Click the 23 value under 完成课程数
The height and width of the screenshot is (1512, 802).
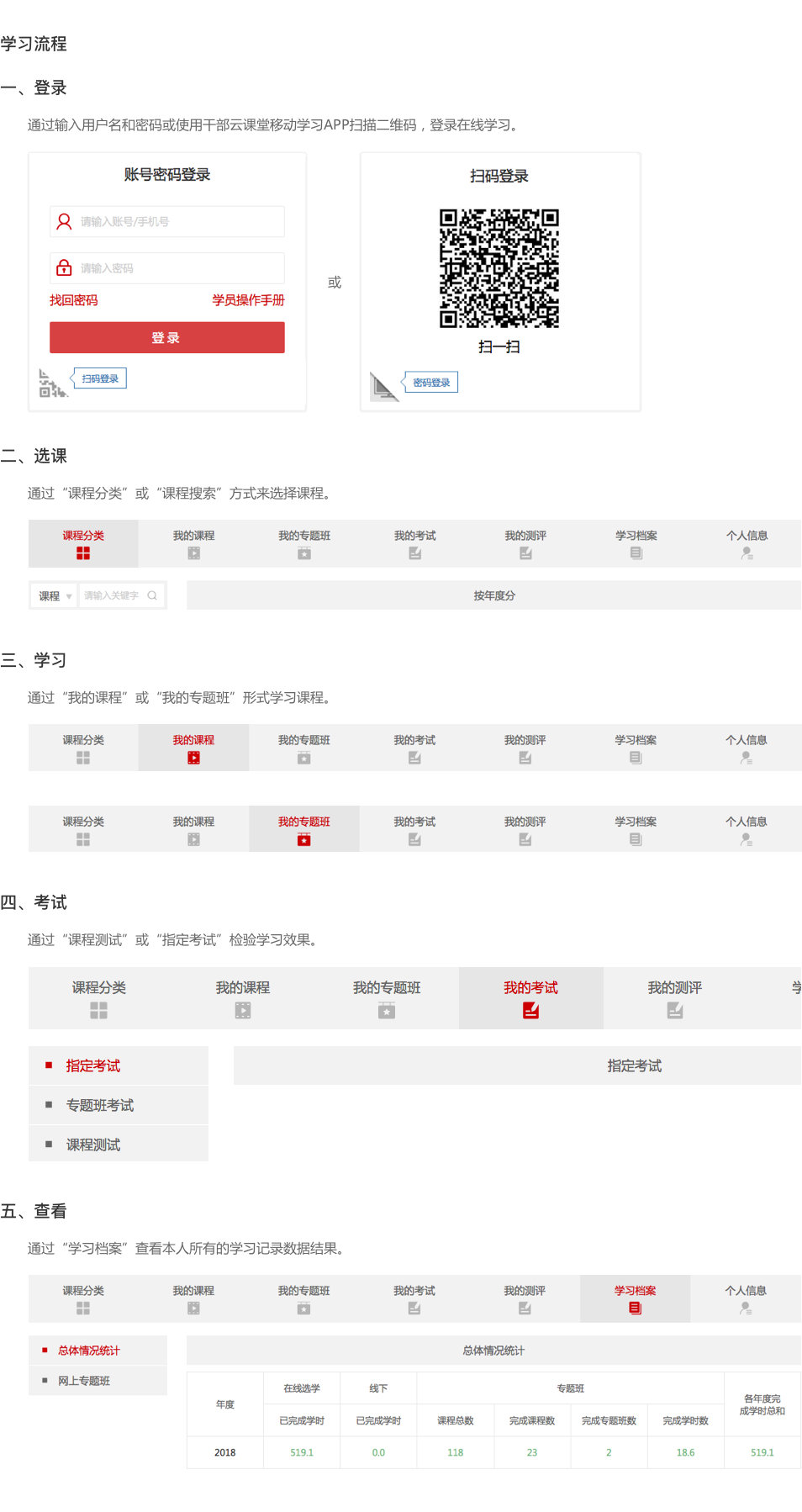coord(532,1452)
